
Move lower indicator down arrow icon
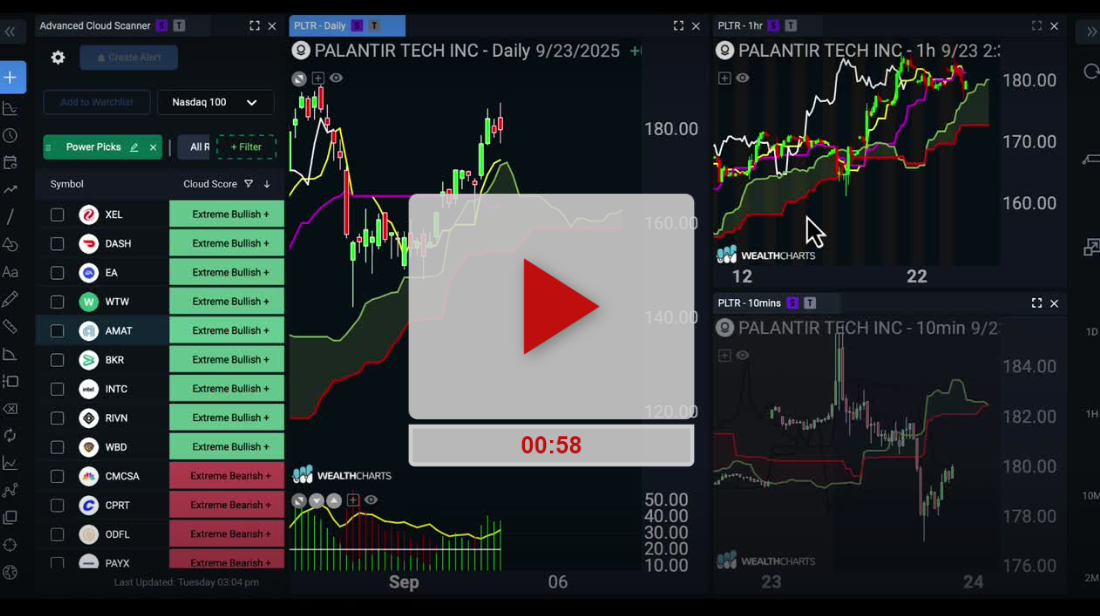[316, 500]
